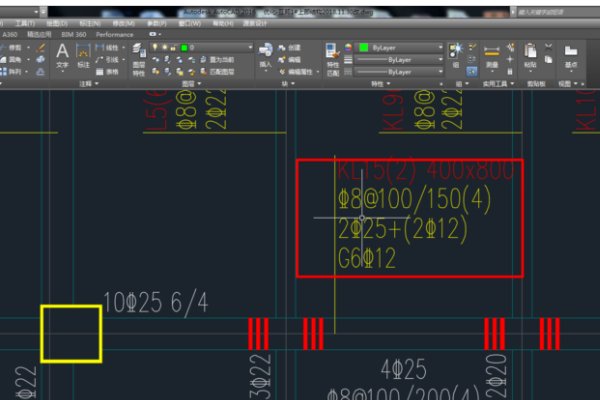Expand the 特性 properties panel
The width and height of the screenshot is (600, 400).
pos(381,83)
